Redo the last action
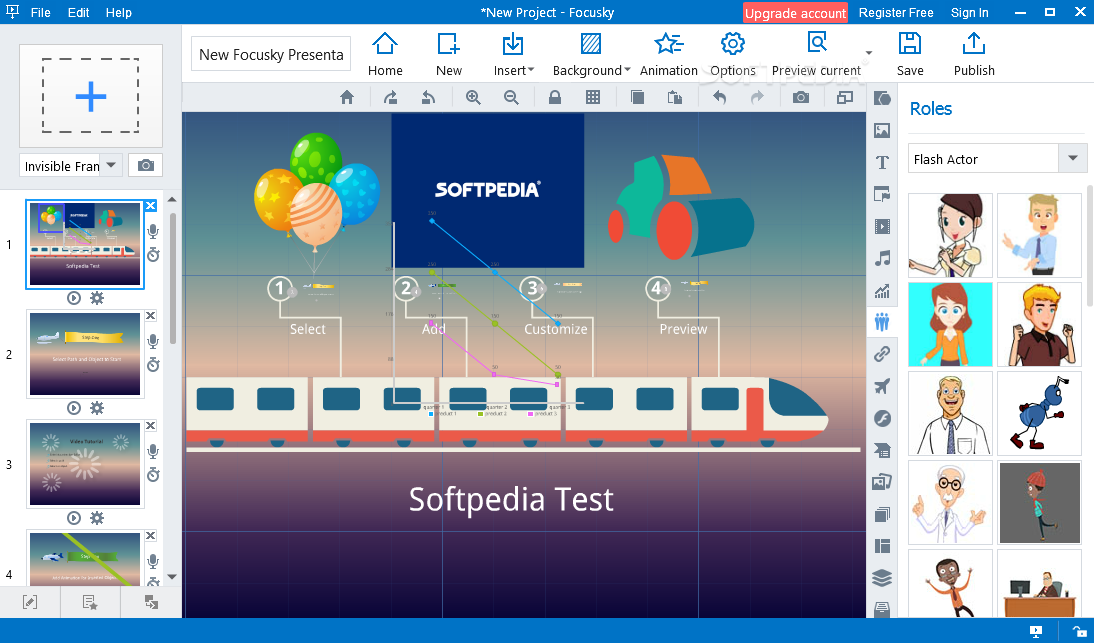 757,98
